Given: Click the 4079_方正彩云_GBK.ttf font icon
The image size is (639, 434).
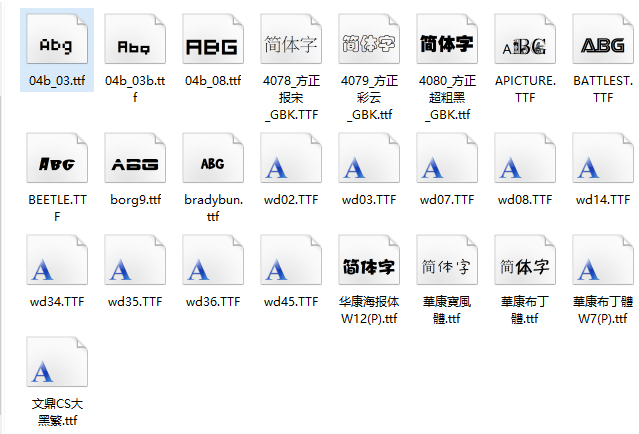Looking at the screenshot, I should pos(369,43).
